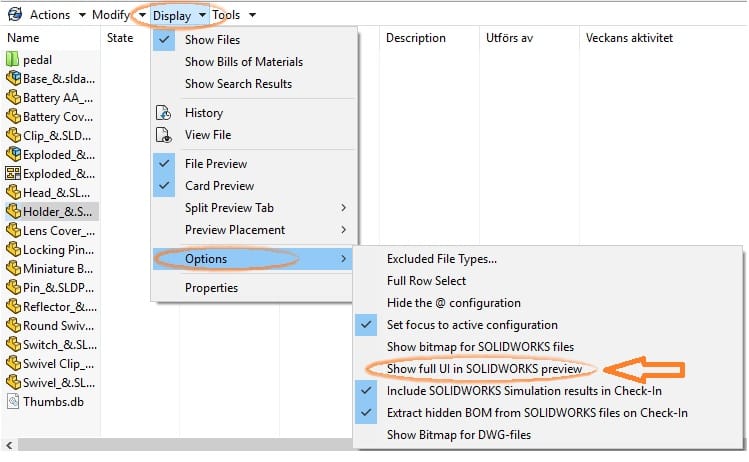Click the History clock icon
This screenshot has height=462, width=749.
point(164,113)
